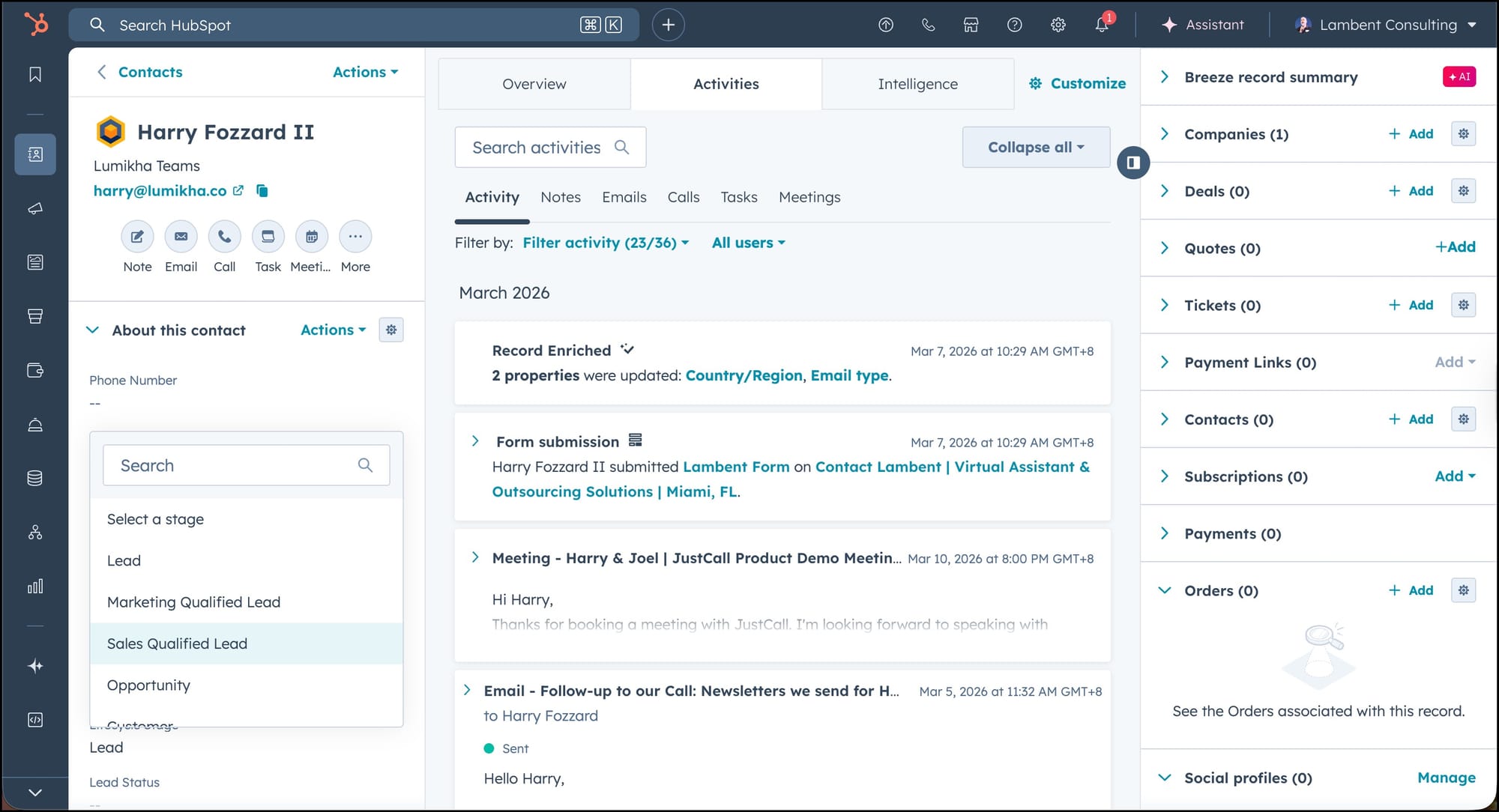The image size is (1499, 812).
Task: Open Bookmarks icon in left sidebar
Action: point(35,74)
